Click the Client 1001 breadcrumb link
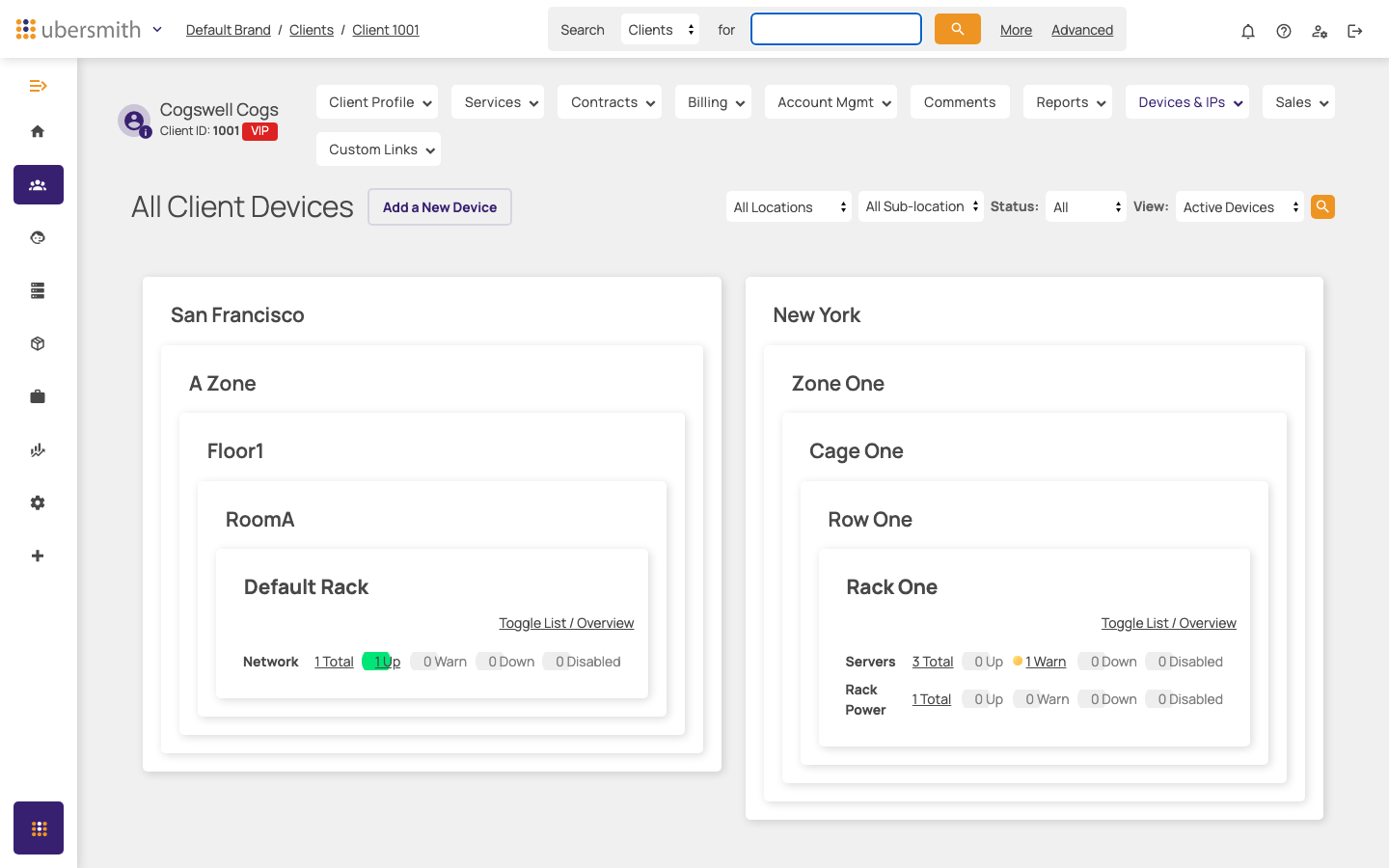 386,30
